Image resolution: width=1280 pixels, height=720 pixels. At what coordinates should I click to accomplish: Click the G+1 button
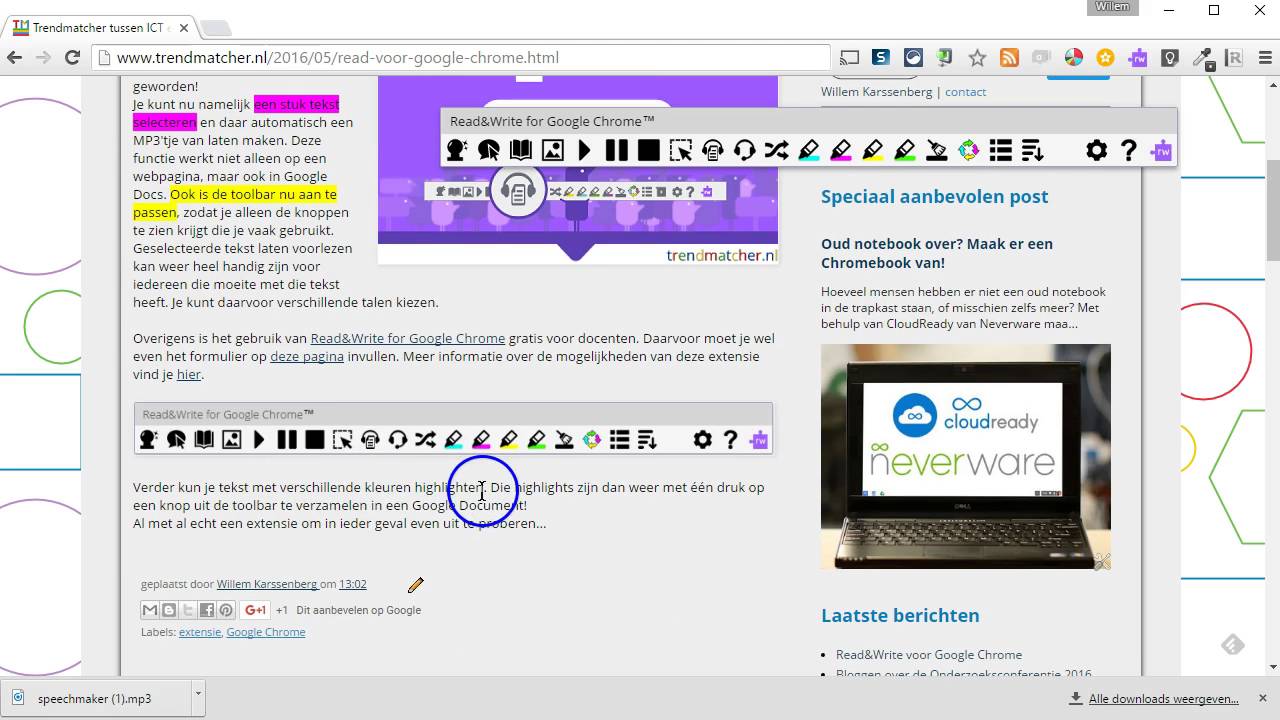(x=255, y=610)
